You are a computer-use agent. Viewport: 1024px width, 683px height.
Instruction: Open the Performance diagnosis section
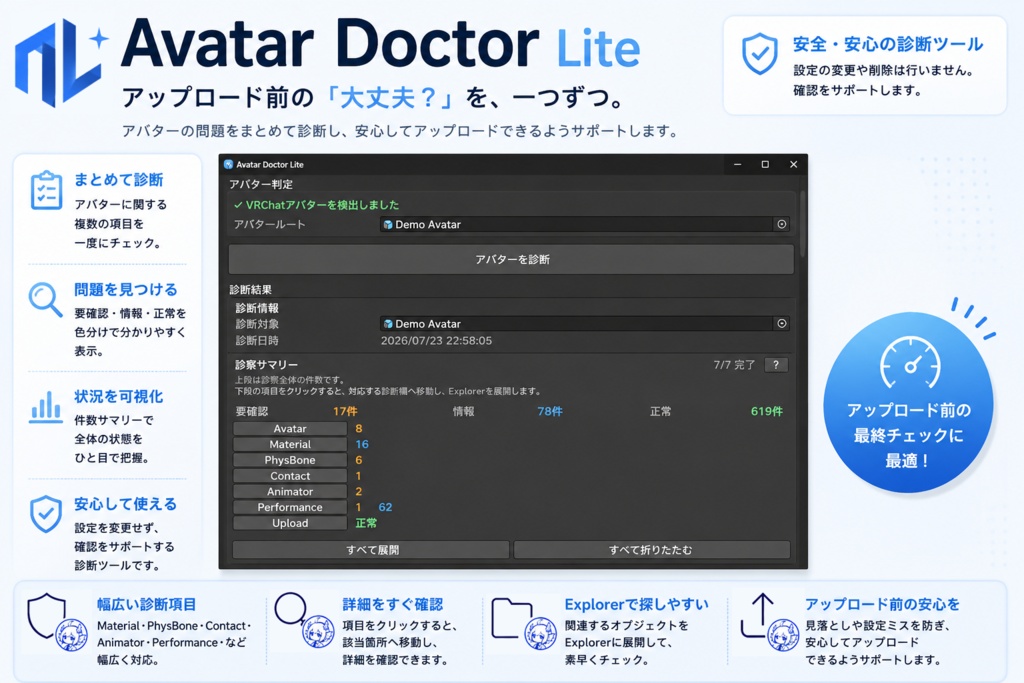coord(290,507)
